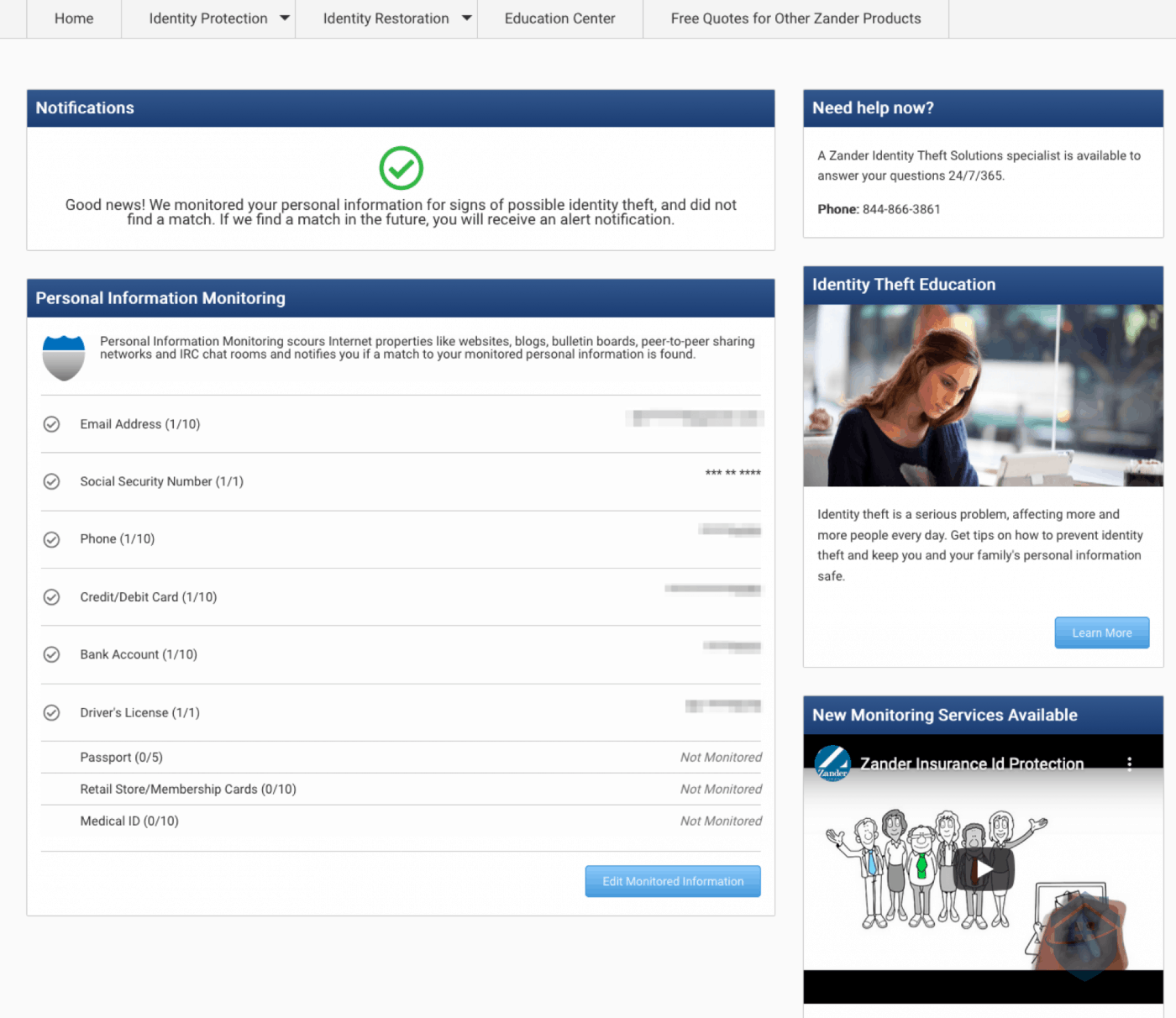Switch to the Education Center tab
1176x1018 pixels.
tap(559, 18)
